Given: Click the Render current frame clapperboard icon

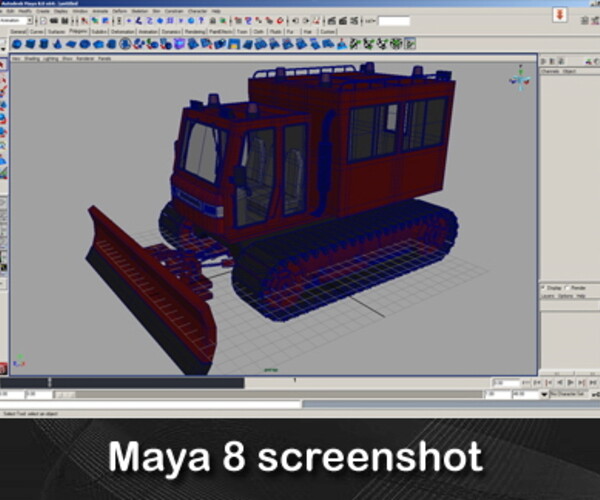Looking at the screenshot, I should pos(332,21).
